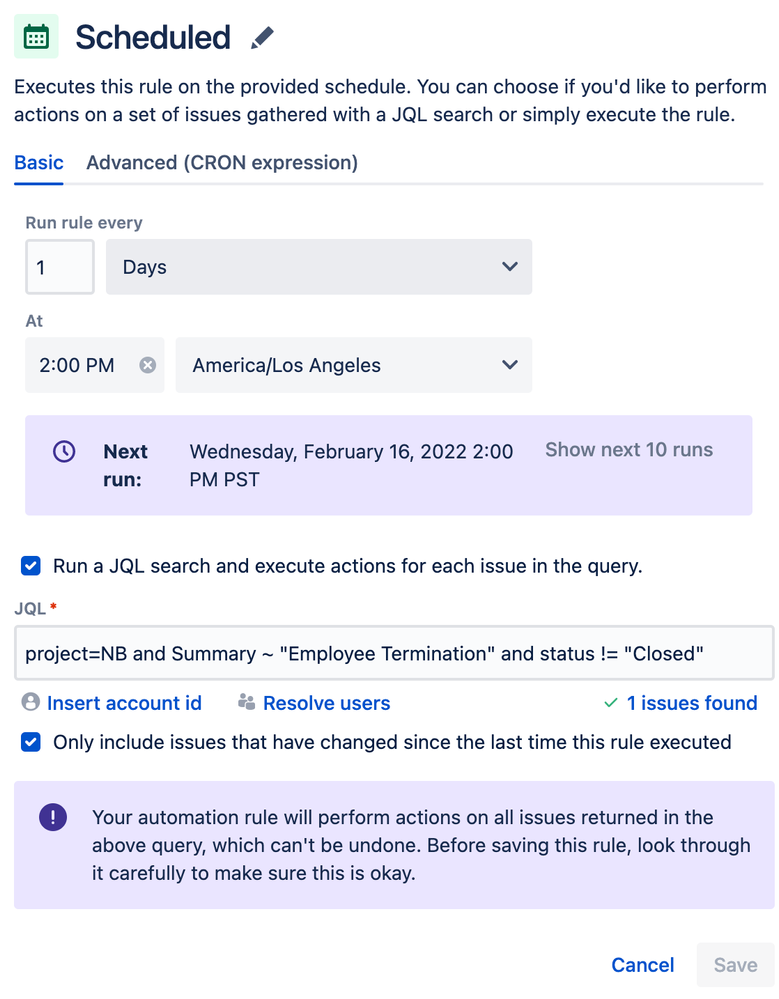Click the green Scheduled calendar icon
This screenshot has height=999, width=779.
[x=37, y=38]
